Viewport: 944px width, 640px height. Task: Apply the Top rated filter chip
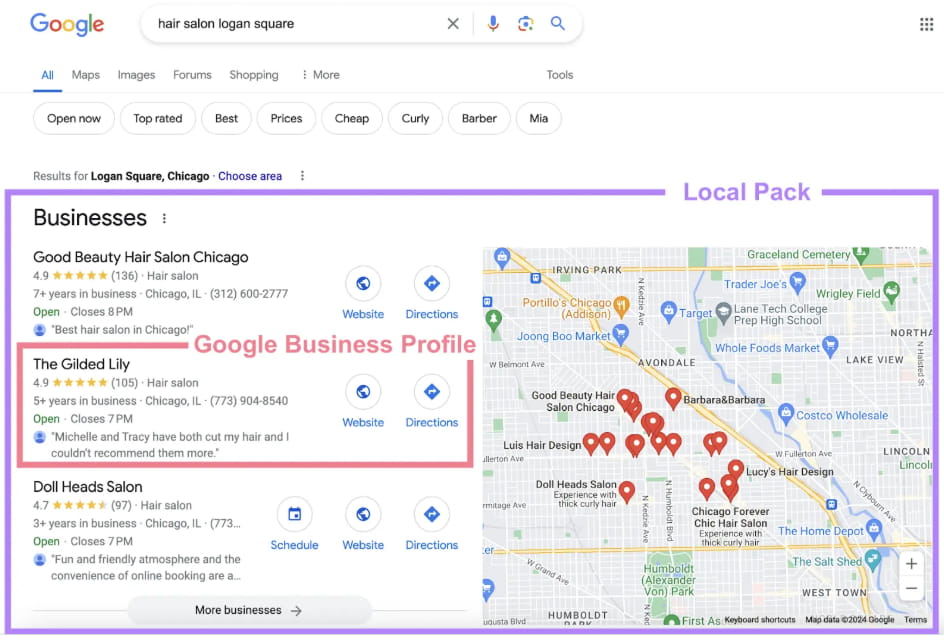click(x=158, y=119)
